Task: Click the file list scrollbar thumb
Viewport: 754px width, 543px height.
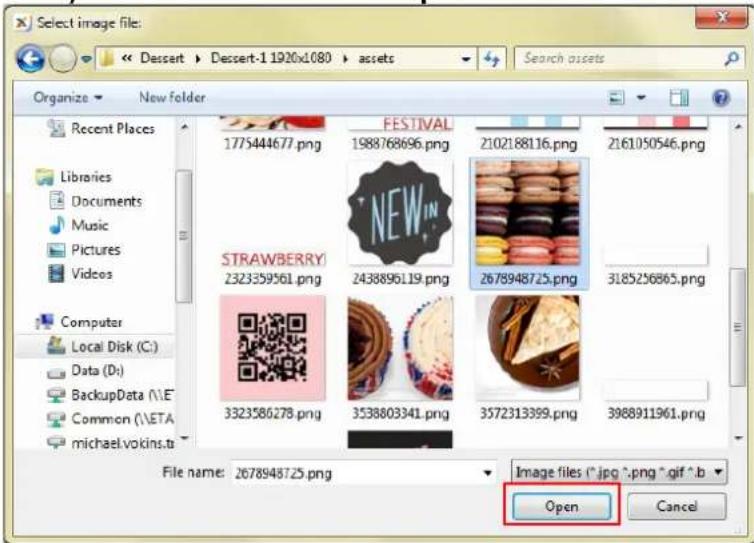Action: [x=738, y=327]
